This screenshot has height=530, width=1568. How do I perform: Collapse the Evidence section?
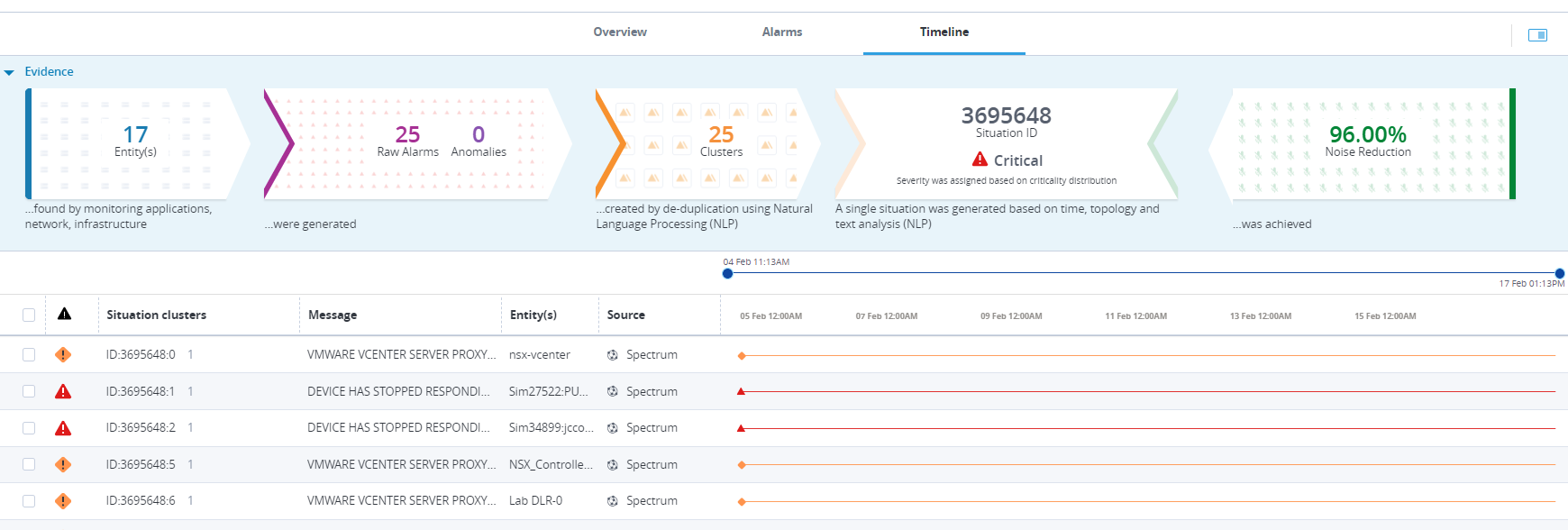click(10, 72)
